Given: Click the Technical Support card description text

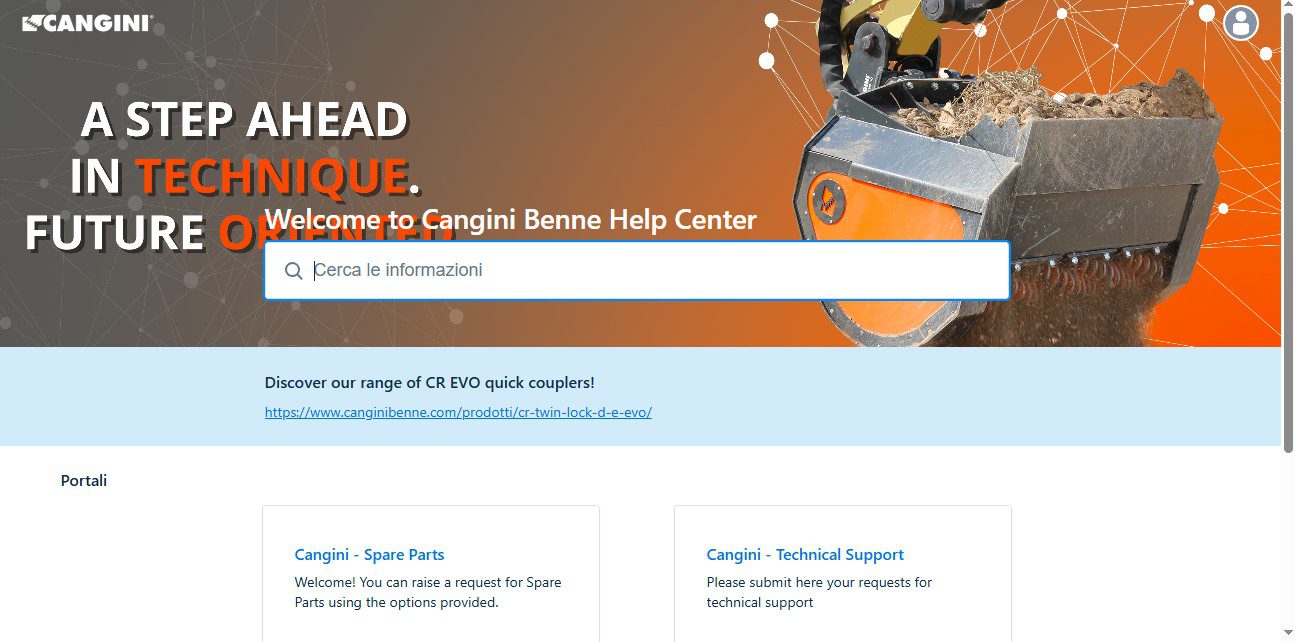Looking at the screenshot, I should pyautogui.click(x=819, y=592).
